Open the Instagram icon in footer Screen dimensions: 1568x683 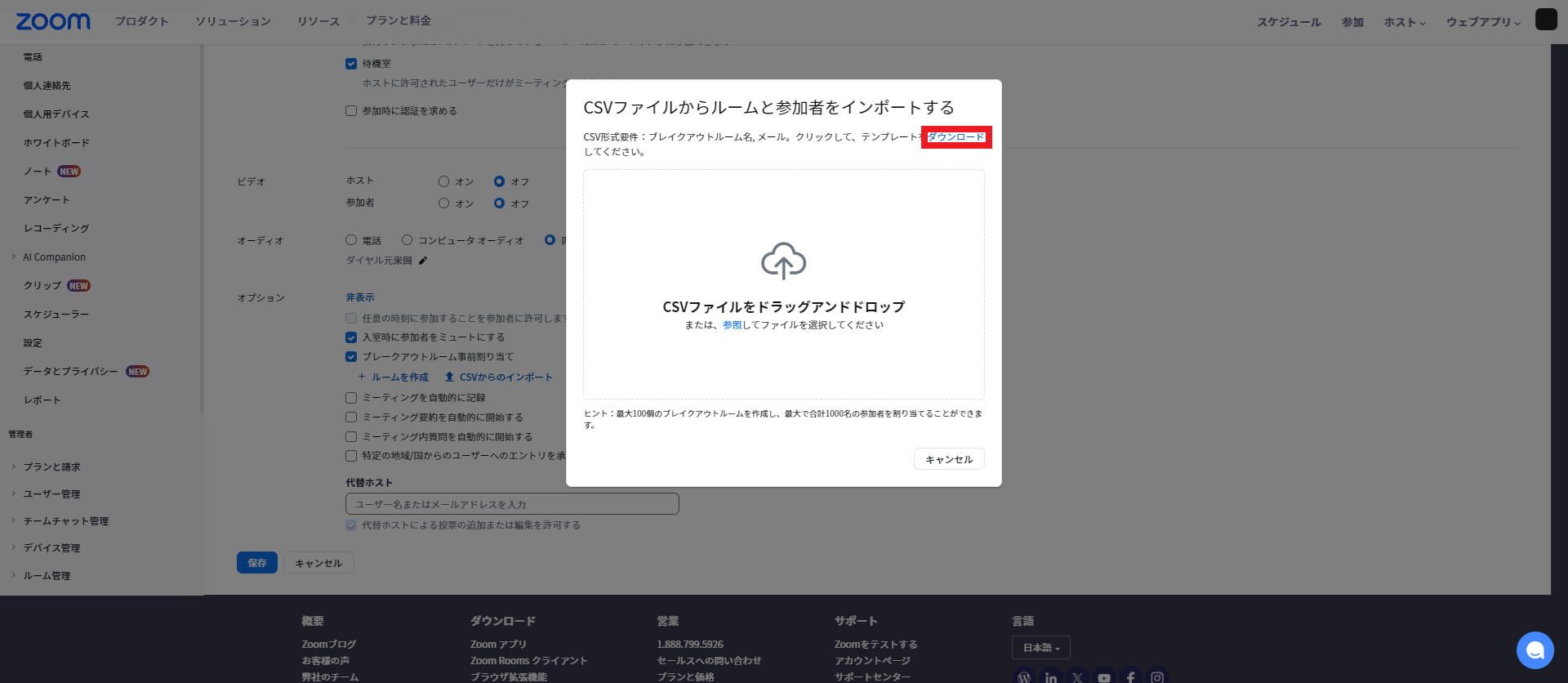pos(1157,677)
